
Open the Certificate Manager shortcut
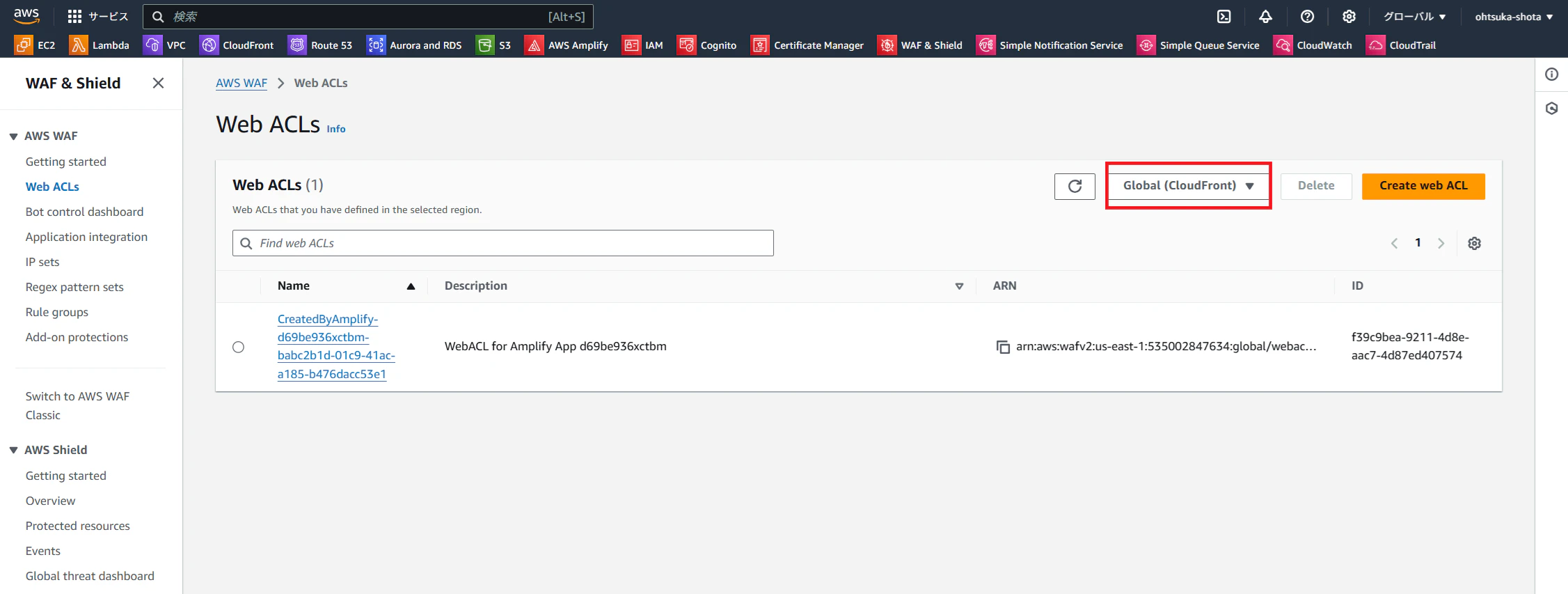(x=807, y=45)
